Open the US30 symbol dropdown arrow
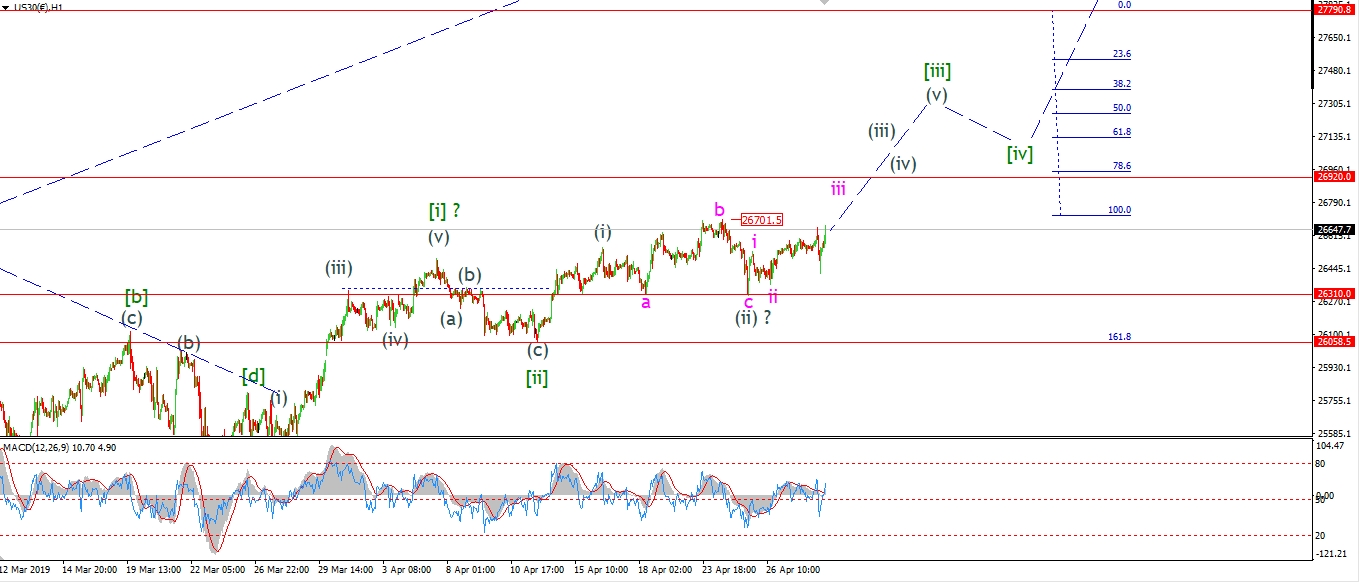1360x583 pixels. click(x=6, y=6)
